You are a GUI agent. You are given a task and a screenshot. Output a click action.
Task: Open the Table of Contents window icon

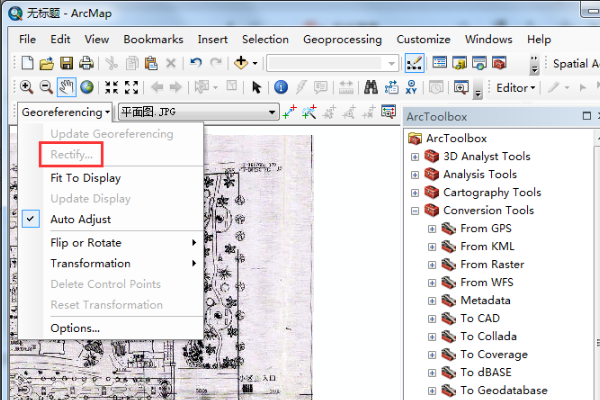440,63
